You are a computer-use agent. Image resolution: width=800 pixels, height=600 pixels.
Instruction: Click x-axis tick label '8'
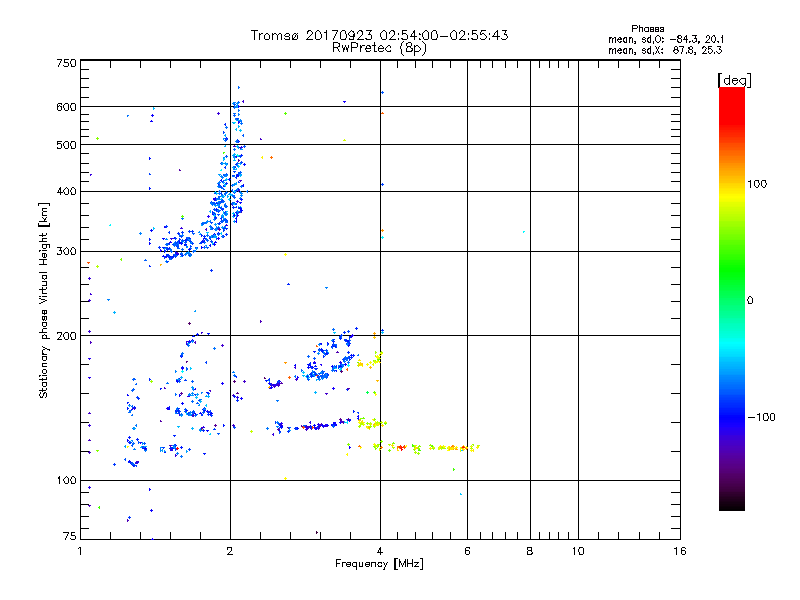(530, 551)
